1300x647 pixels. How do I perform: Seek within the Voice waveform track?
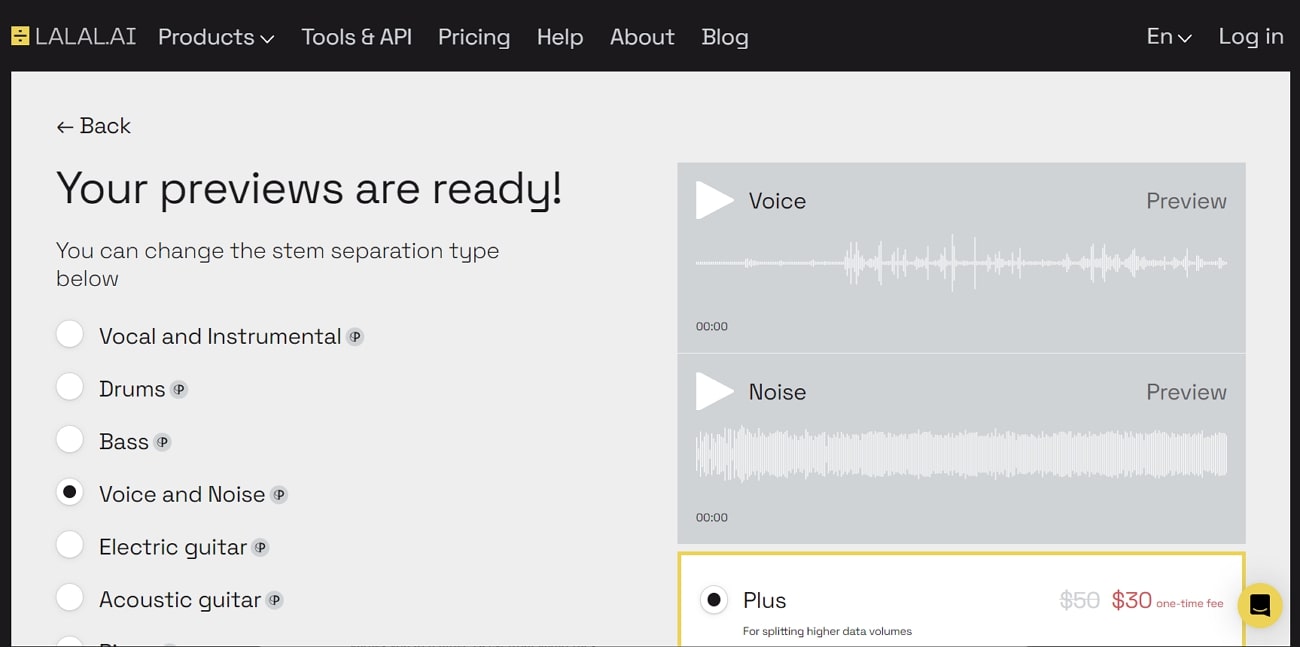pyautogui.click(x=960, y=264)
